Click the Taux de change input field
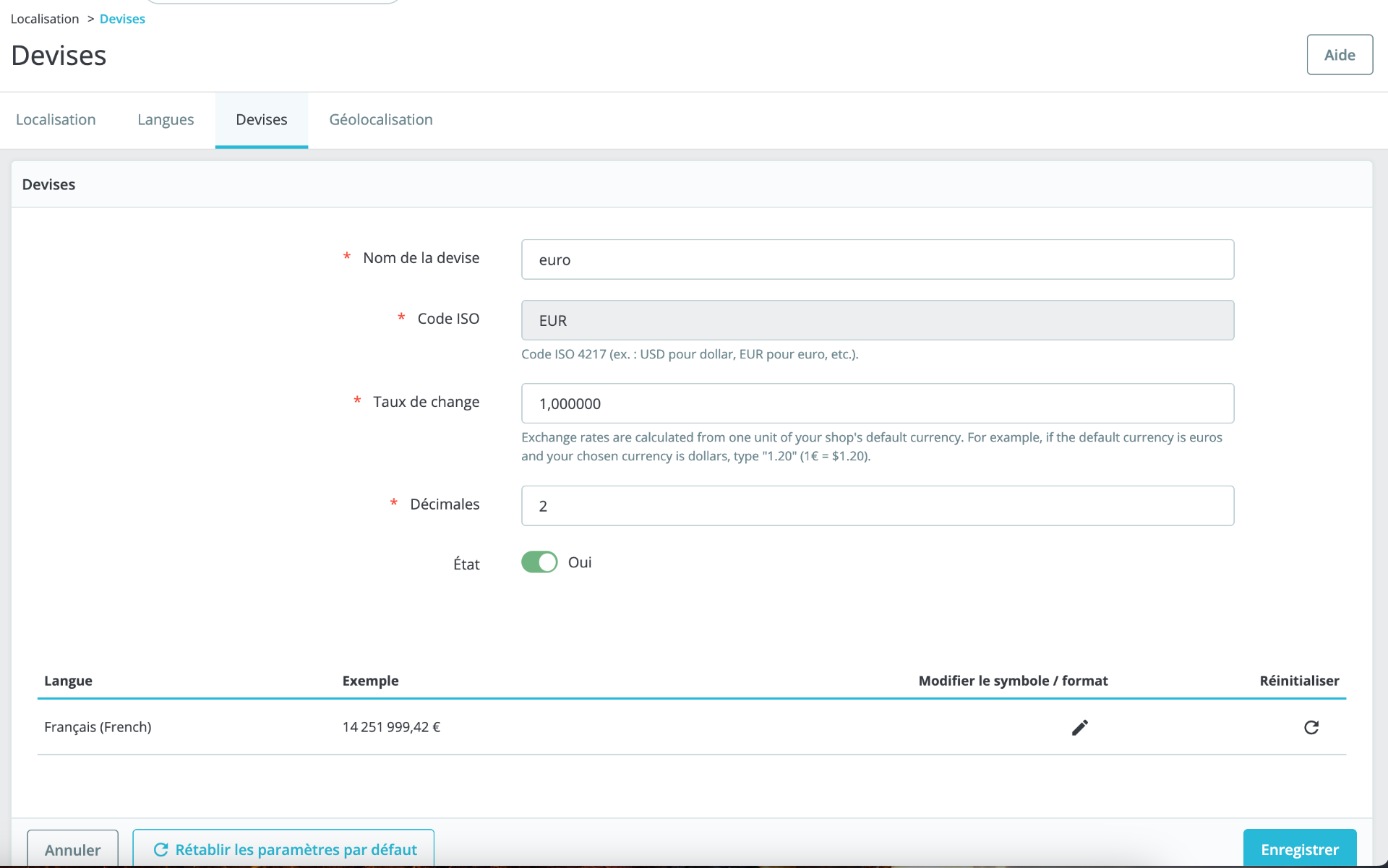 (878, 403)
